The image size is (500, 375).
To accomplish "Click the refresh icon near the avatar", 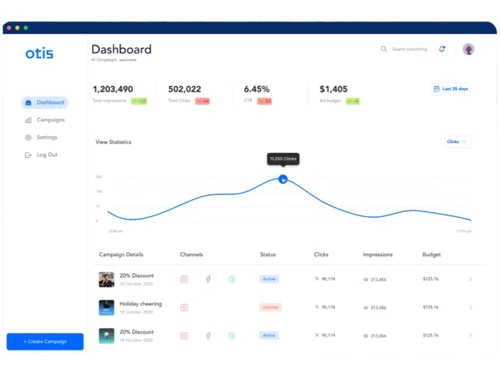I will 442,49.
